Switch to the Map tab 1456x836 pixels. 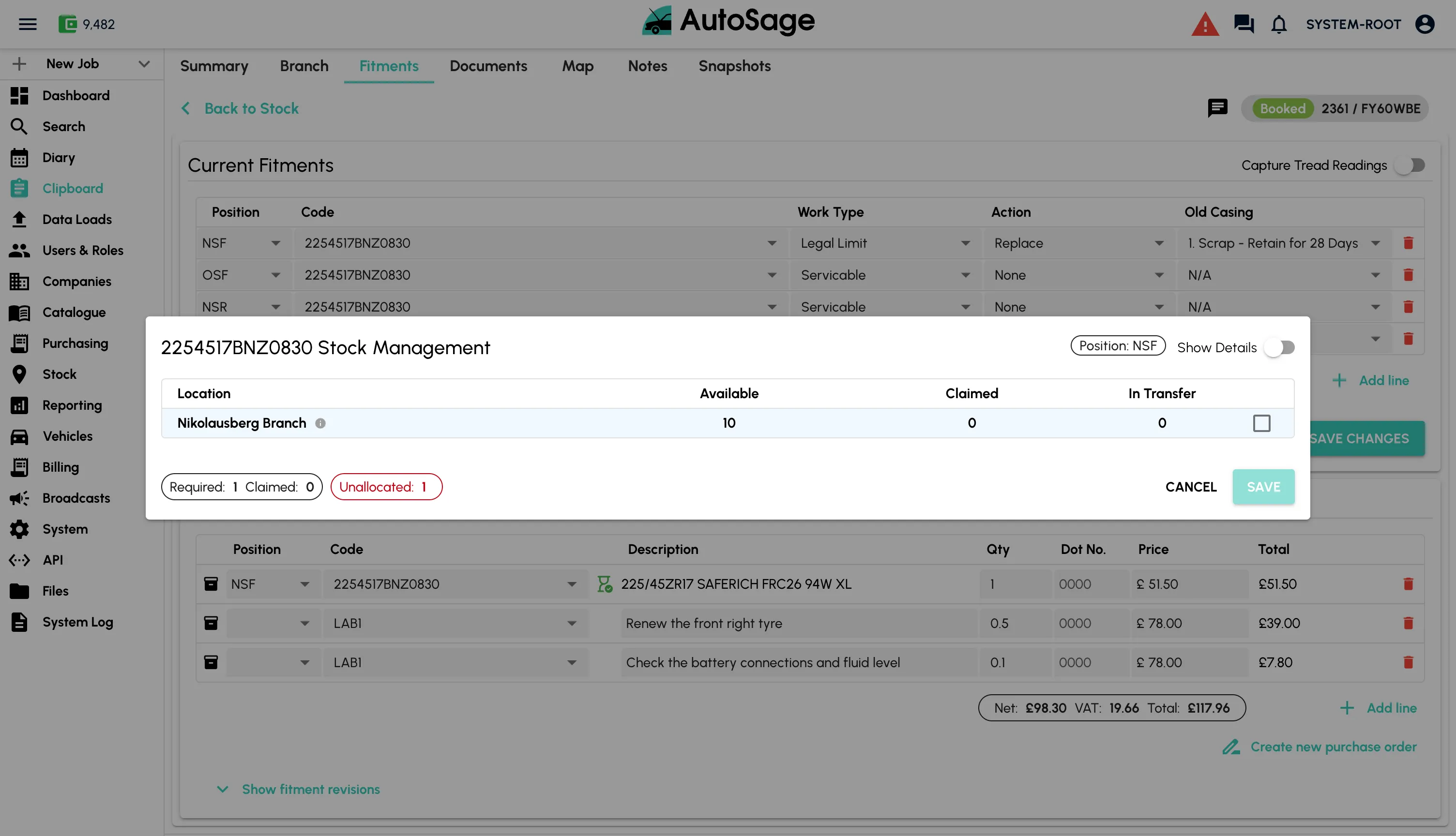[578, 66]
